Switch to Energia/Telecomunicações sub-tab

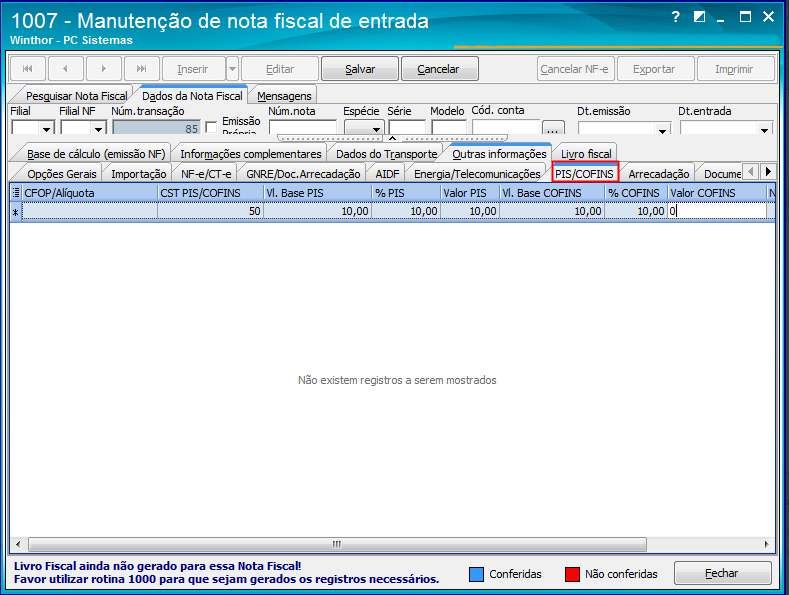(477, 174)
